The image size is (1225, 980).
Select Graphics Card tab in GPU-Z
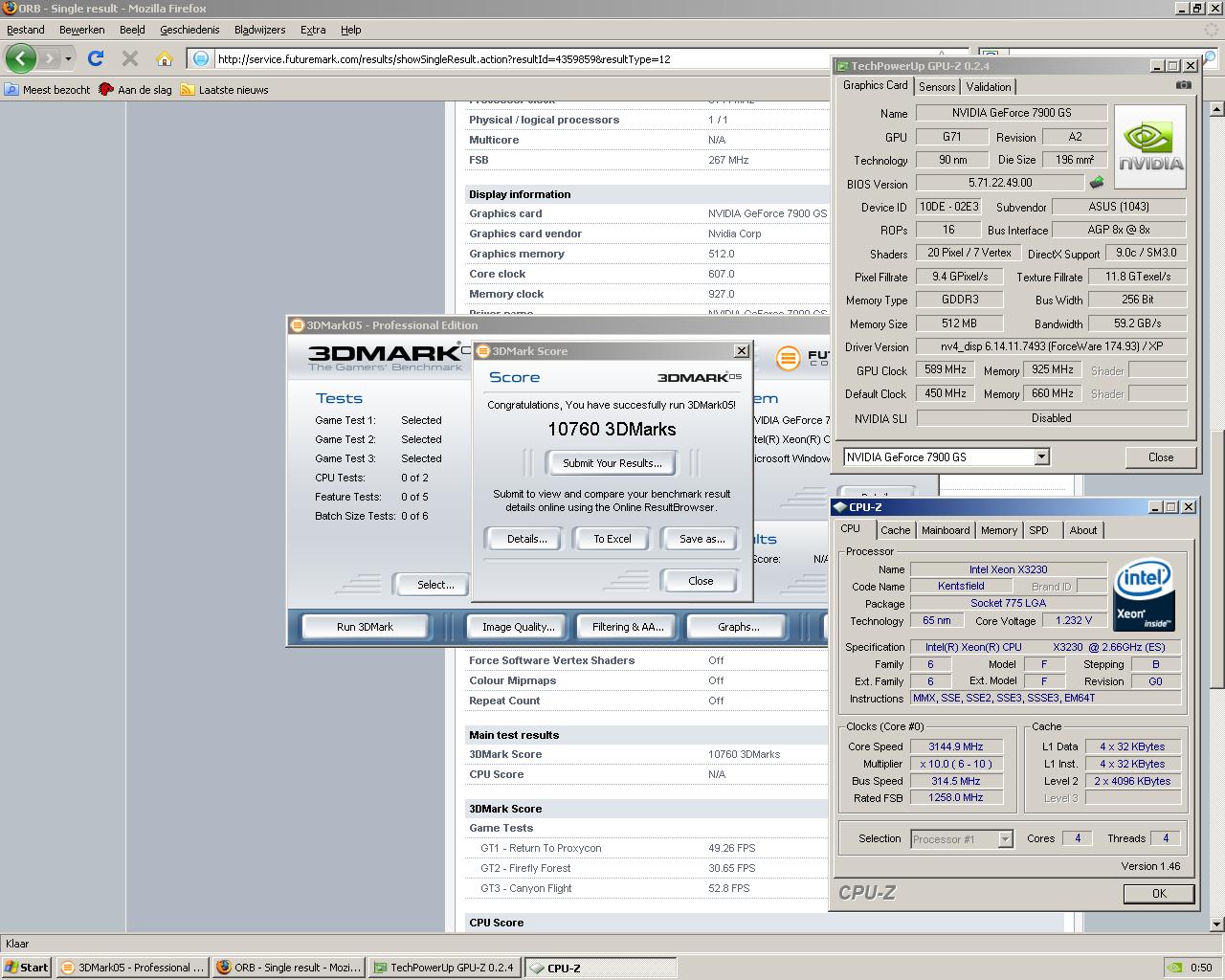click(875, 85)
